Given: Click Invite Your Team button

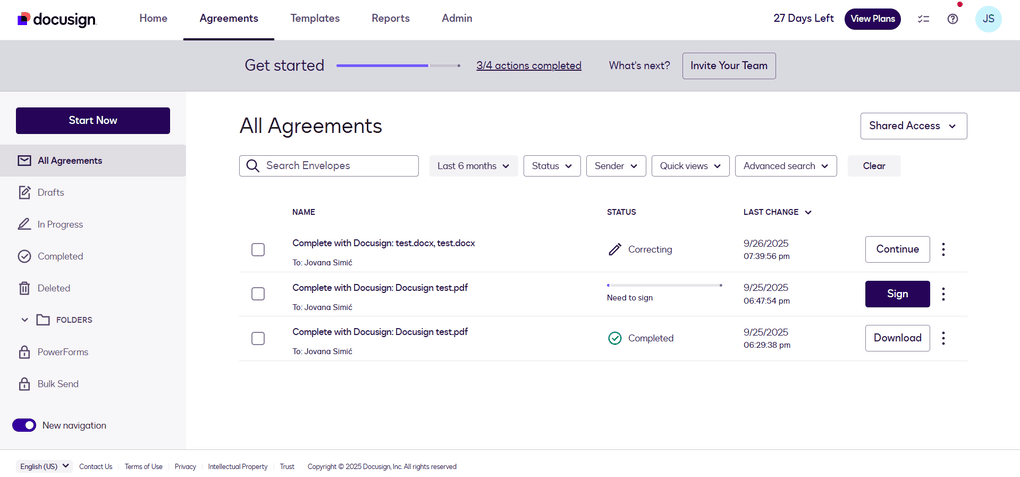Looking at the screenshot, I should (x=729, y=66).
